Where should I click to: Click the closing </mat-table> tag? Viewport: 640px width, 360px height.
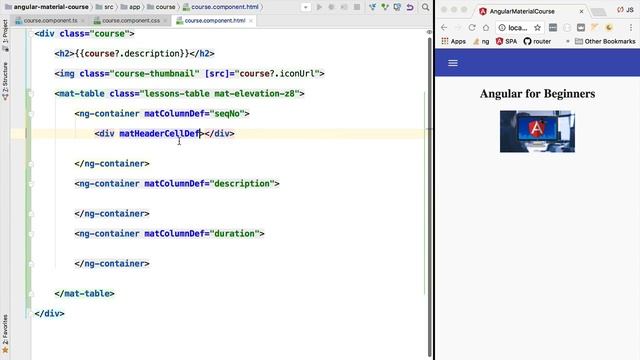click(x=84, y=293)
